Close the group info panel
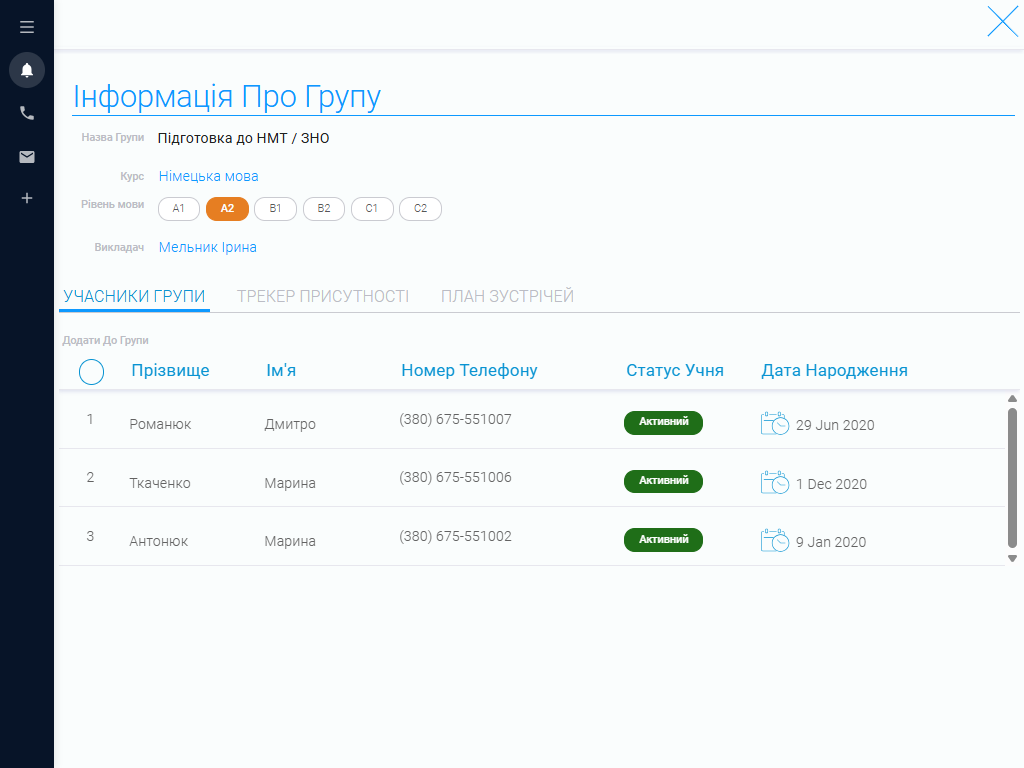Image resolution: width=1024 pixels, height=768 pixels. click(x=1002, y=22)
